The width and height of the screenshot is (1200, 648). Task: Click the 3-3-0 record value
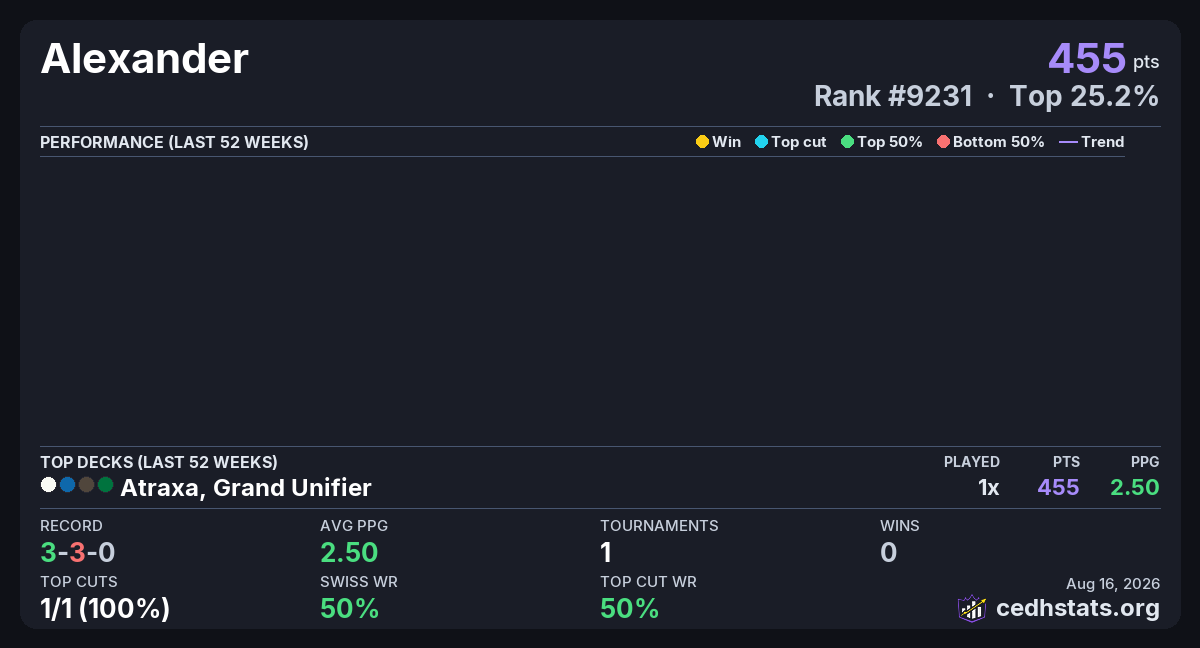coord(78,552)
